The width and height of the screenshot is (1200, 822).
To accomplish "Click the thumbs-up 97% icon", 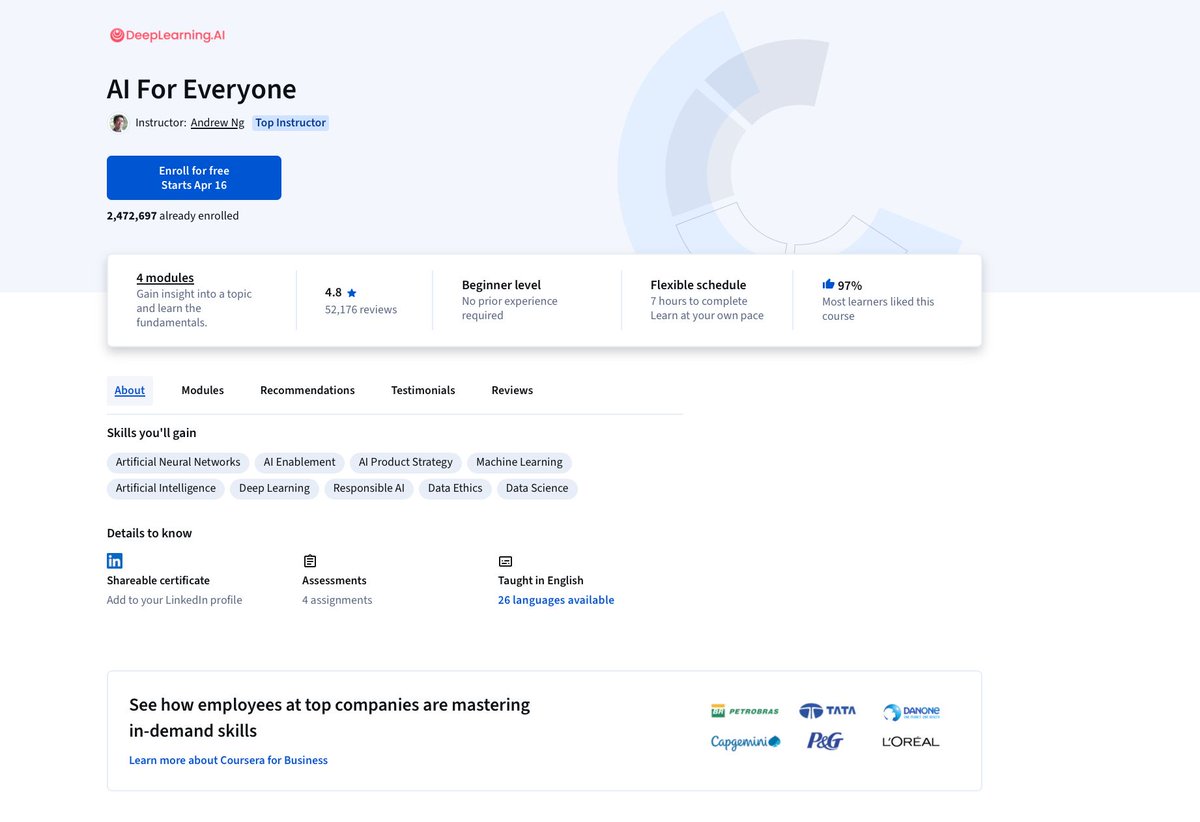I will point(828,284).
